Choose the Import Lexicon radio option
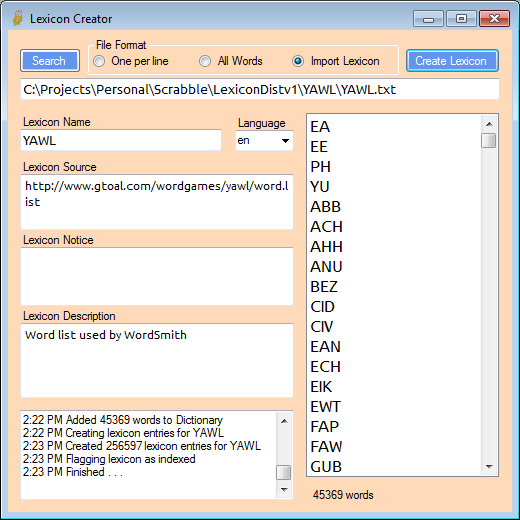The image size is (520, 520). [298, 61]
